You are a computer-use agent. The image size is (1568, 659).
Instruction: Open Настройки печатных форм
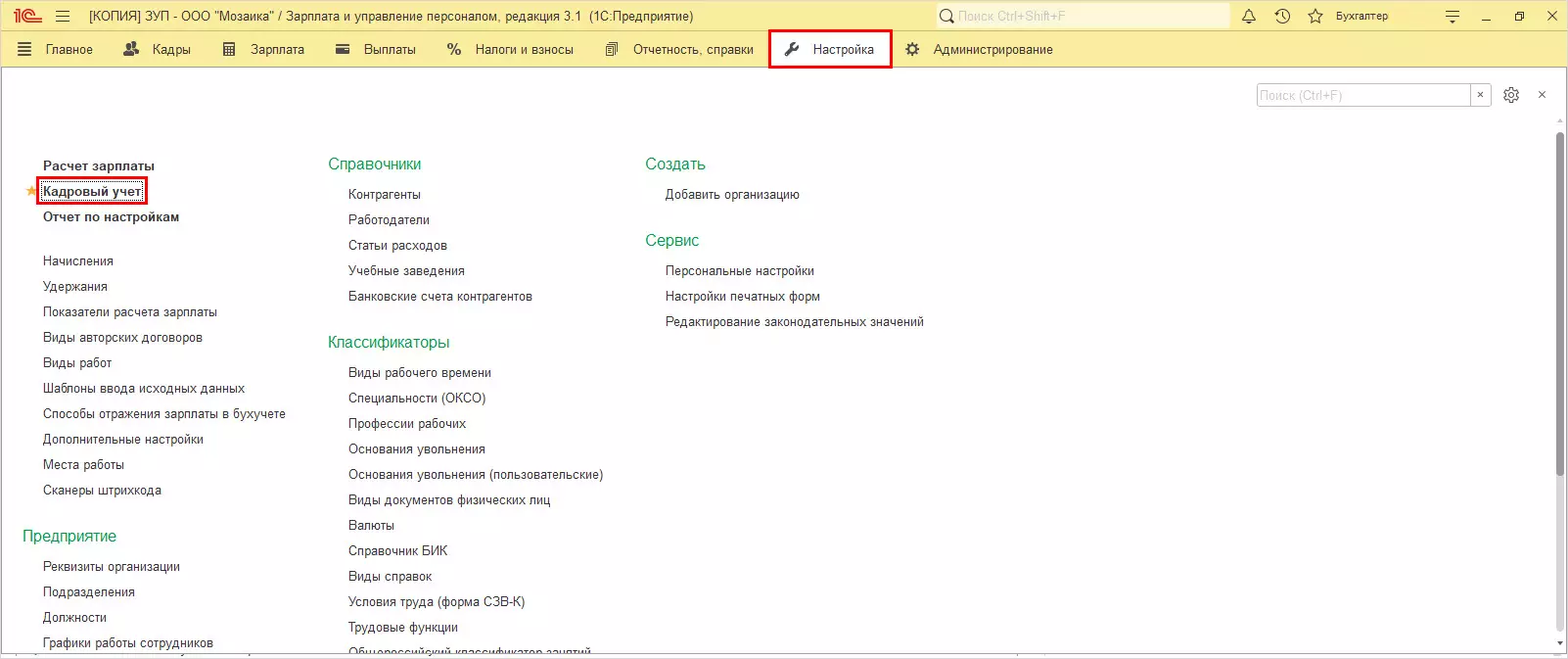pyautogui.click(x=743, y=296)
